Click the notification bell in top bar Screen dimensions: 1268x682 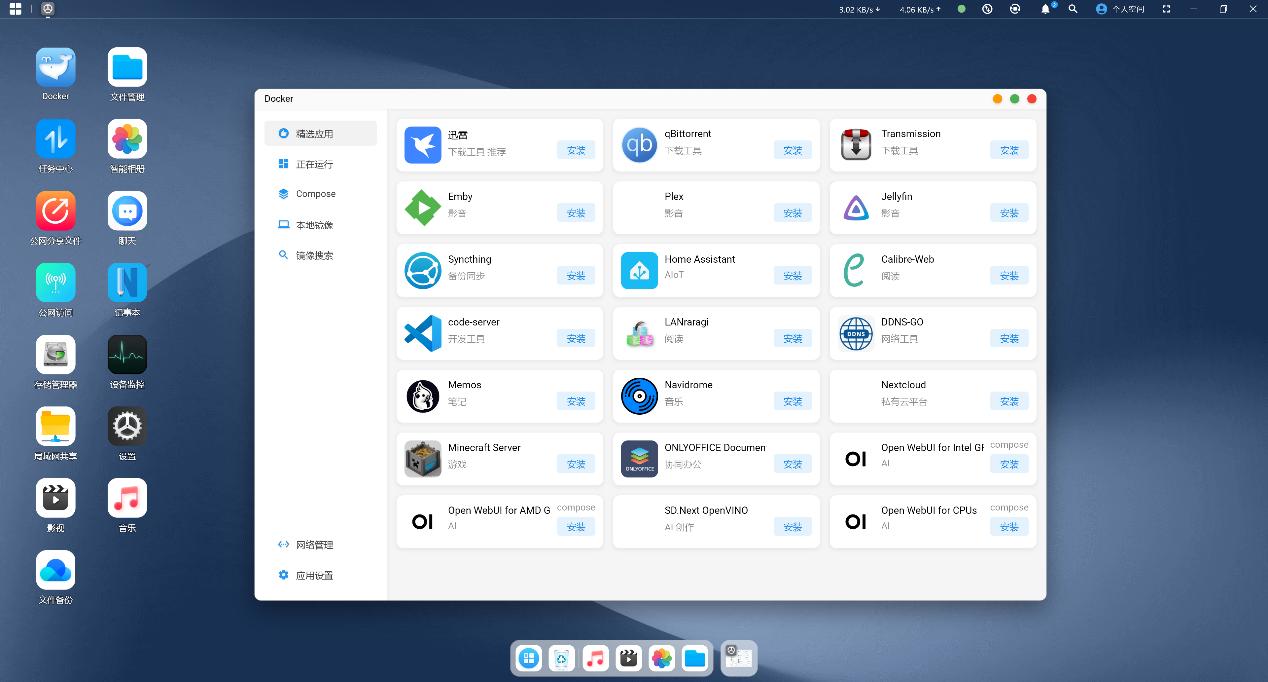point(1046,9)
